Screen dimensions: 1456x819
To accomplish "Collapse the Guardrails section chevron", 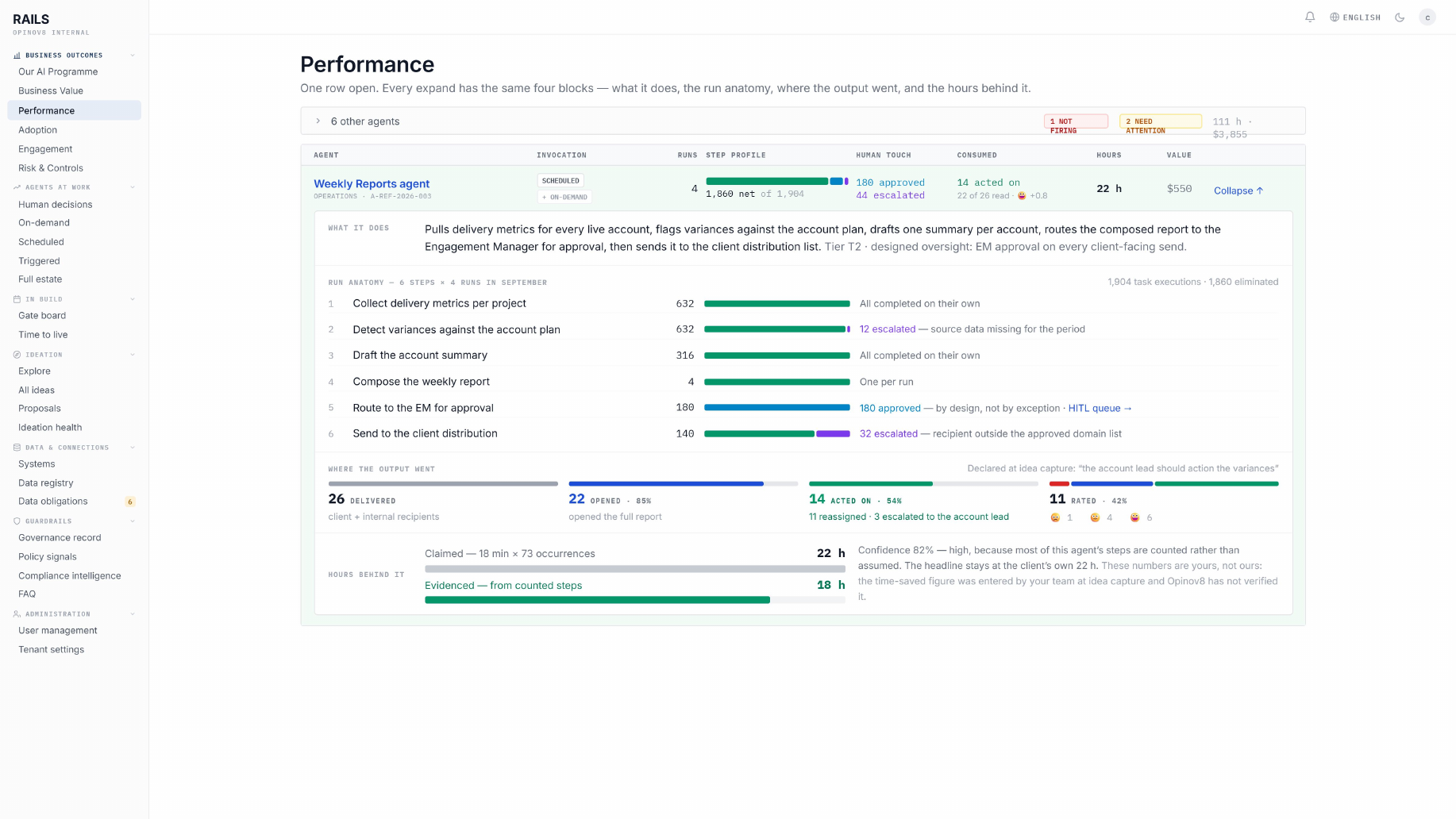I will click(133, 521).
